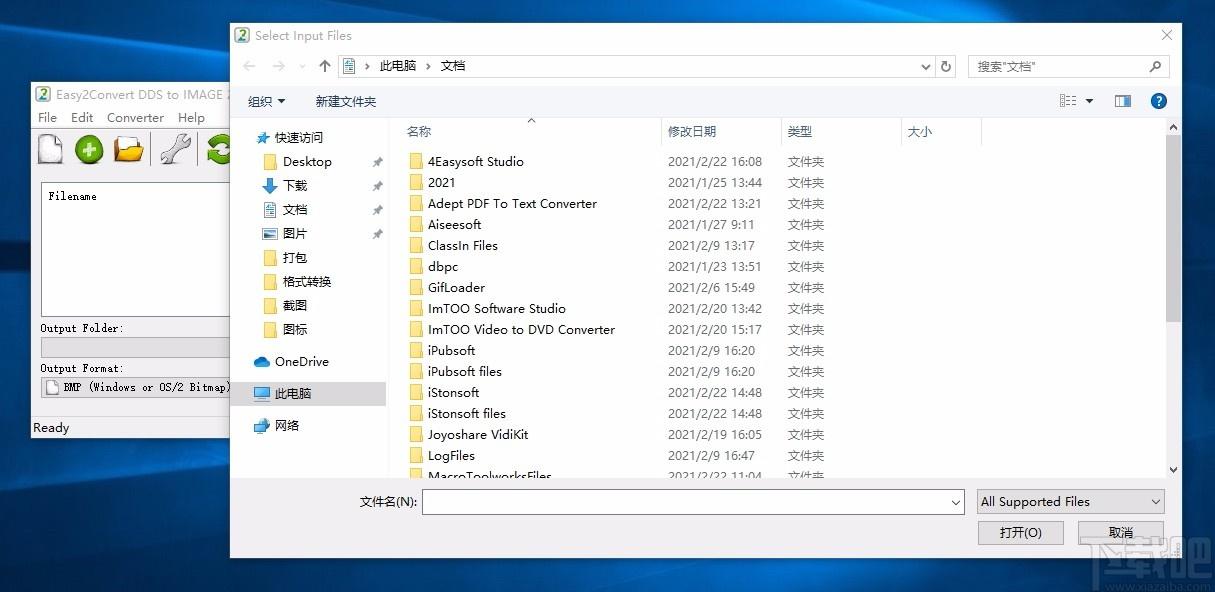Click the green convert arrows icon
The image size is (1215, 592).
218,150
